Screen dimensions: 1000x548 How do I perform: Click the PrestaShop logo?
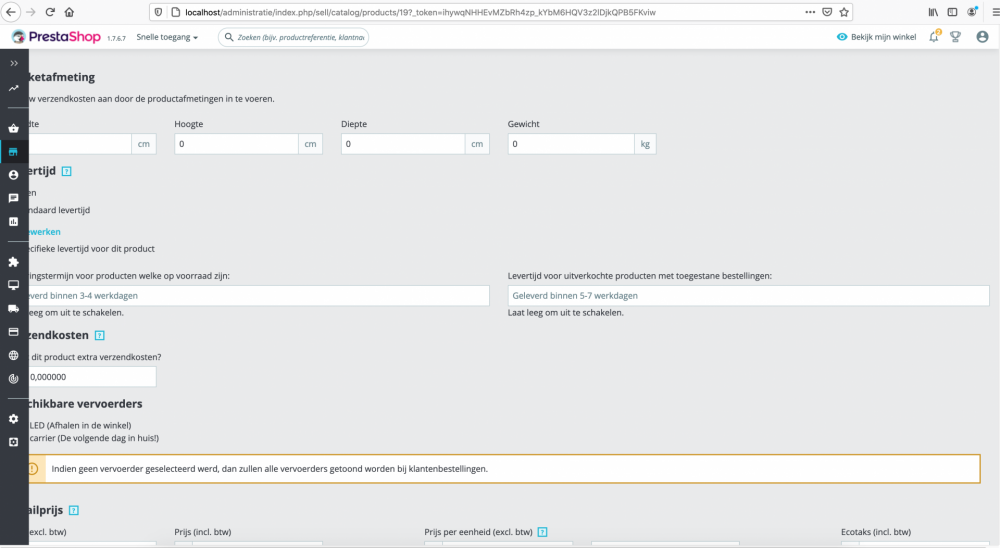pos(56,37)
